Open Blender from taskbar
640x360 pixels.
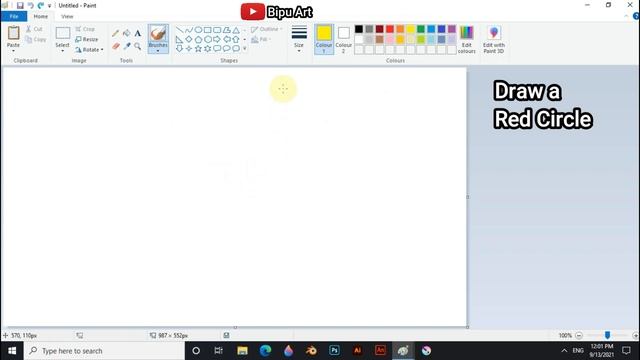(311, 351)
